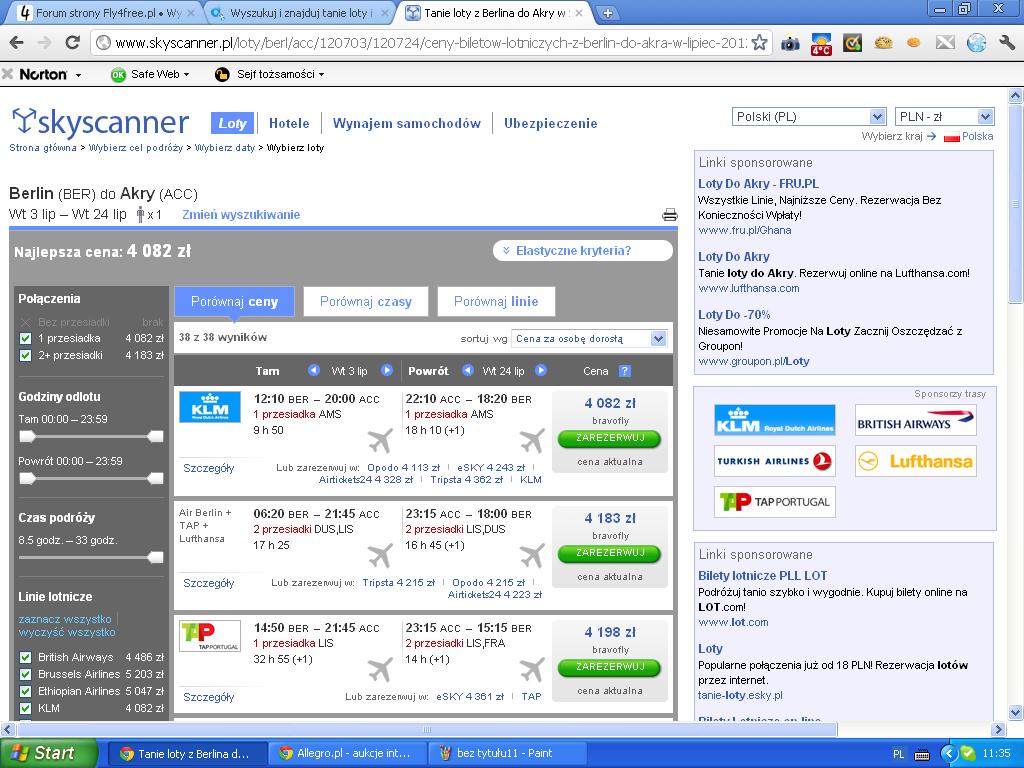The width and height of the screenshot is (1024, 768).
Task: Expand Elastyczne kryteria options
Action: 583,251
